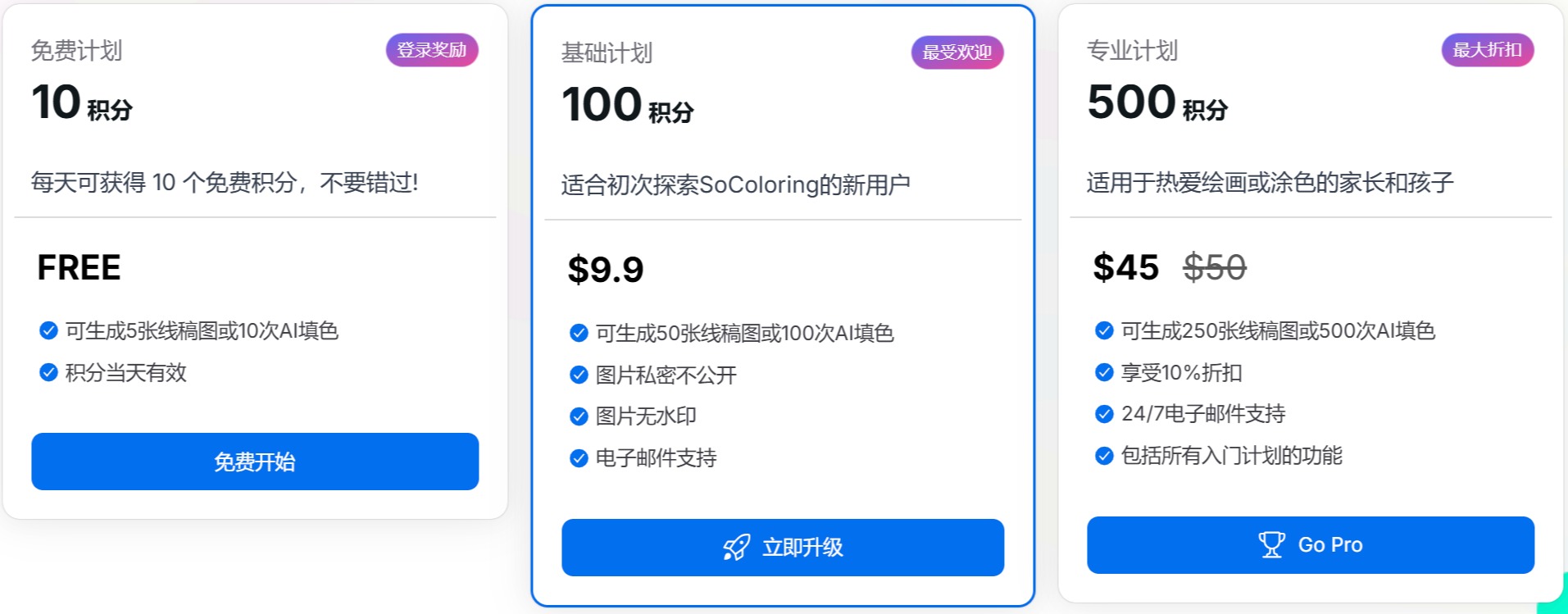Image resolution: width=1568 pixels, height=614 pixels.
Task: Click the checkmark beside 享受10%折扣
Action: 1102,373
